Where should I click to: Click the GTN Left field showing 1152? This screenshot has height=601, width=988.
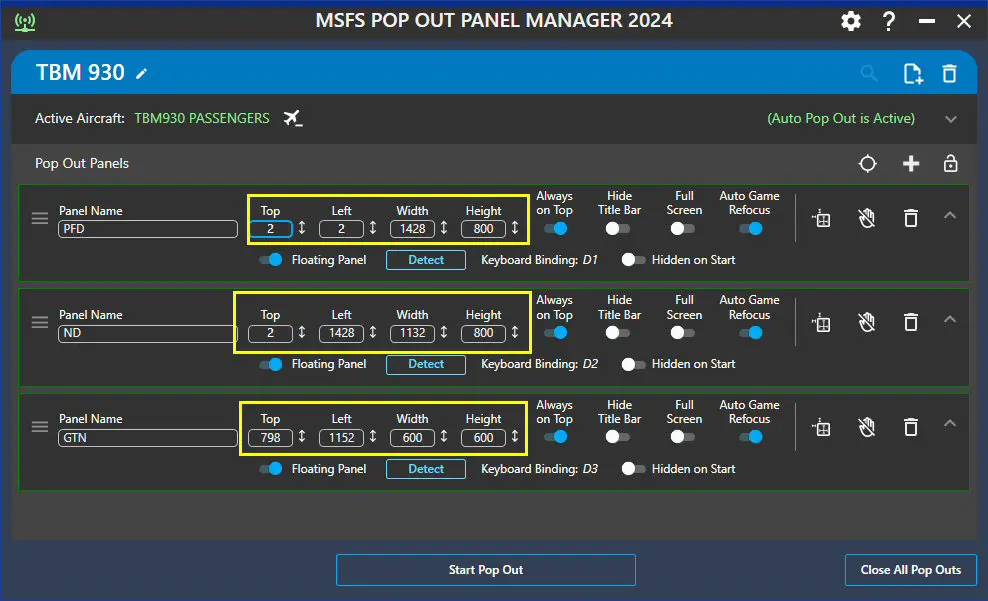[341, 438]
